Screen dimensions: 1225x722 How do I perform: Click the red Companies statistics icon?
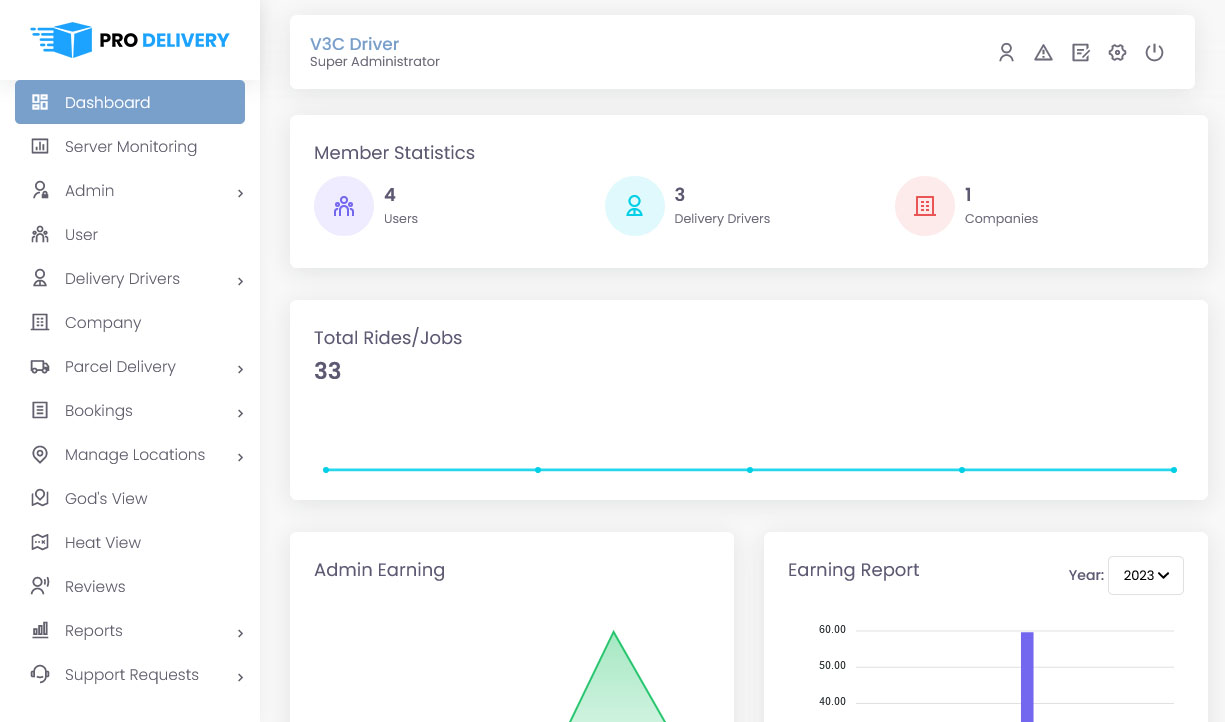click(x=925, y=206)
